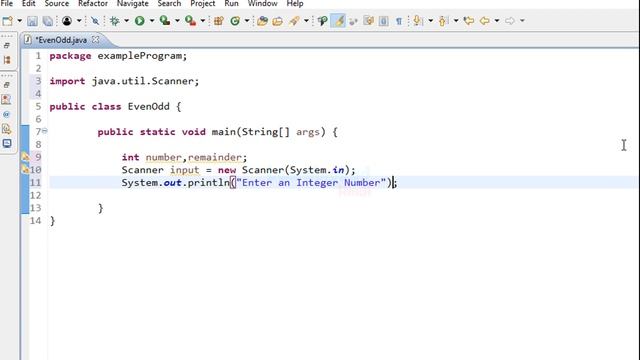Click the Search flashlight icon
640x360 pixels.
pyautogui.click(x=294, y=21)
